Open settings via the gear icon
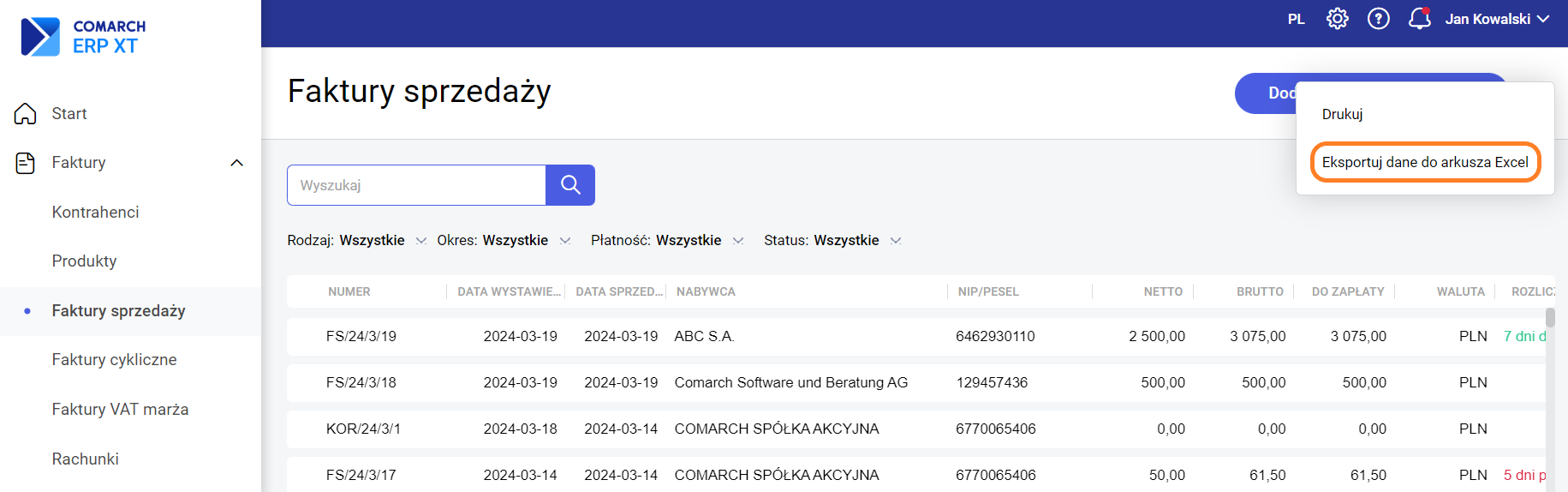 [1337, 19]
